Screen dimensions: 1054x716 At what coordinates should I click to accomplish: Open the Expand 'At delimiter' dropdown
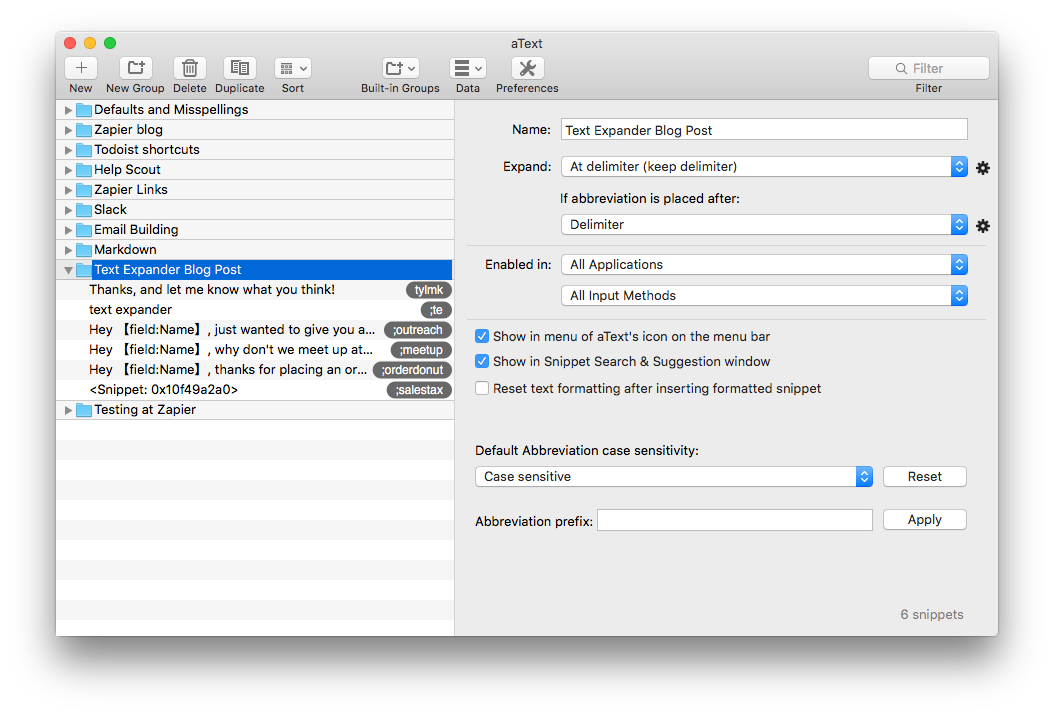[764, 167]
